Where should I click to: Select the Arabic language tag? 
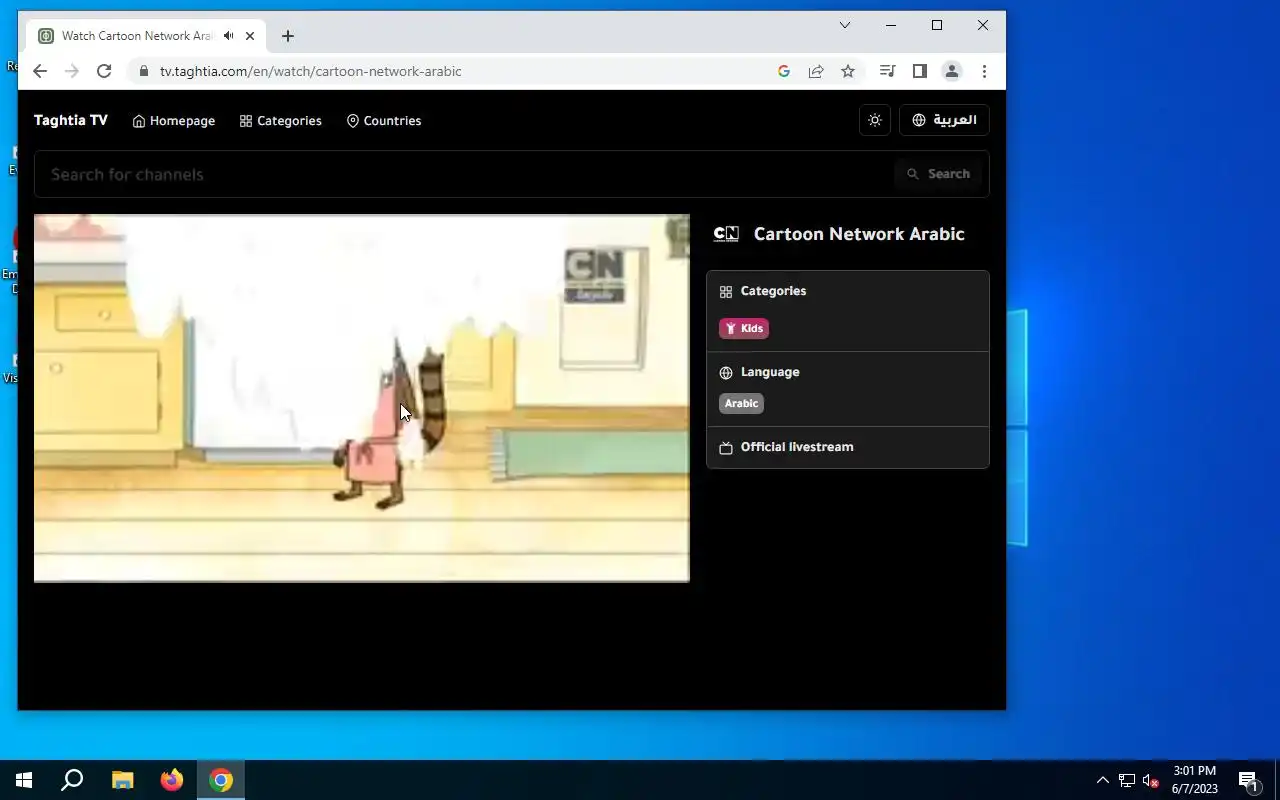pyautogui.click(x=741, y=403)
